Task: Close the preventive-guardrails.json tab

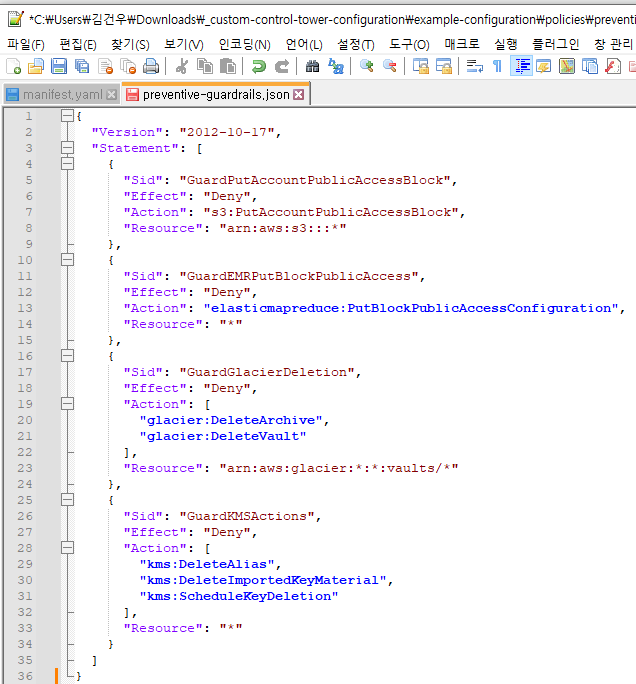Action: click(x=298, y=95)
